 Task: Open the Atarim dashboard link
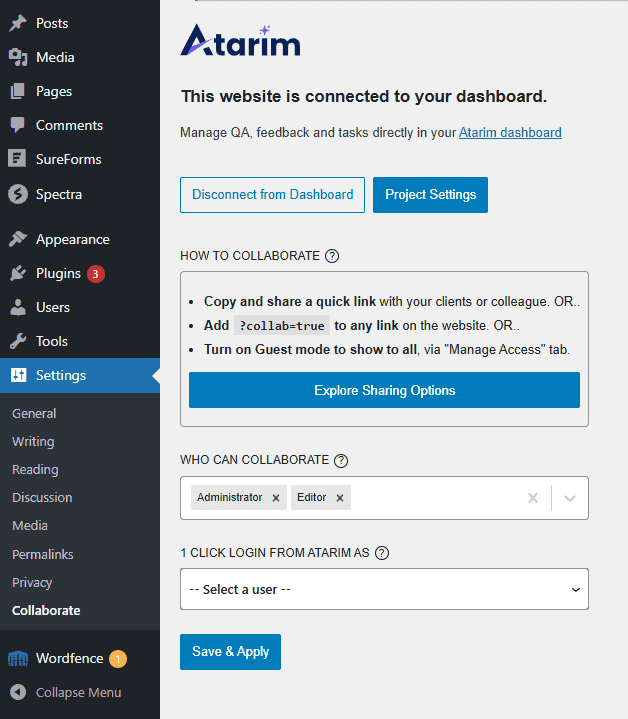(510, 133)
